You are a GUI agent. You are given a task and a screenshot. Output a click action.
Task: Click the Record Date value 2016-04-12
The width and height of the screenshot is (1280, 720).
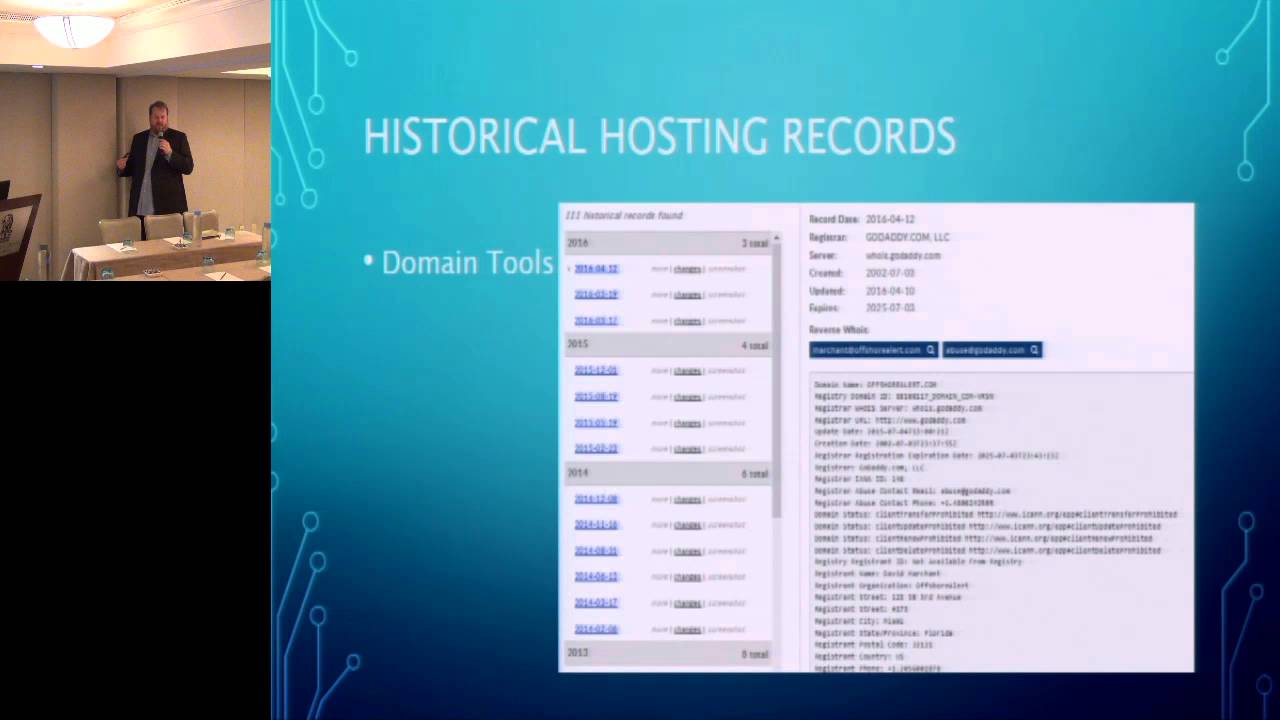point(890,219)
